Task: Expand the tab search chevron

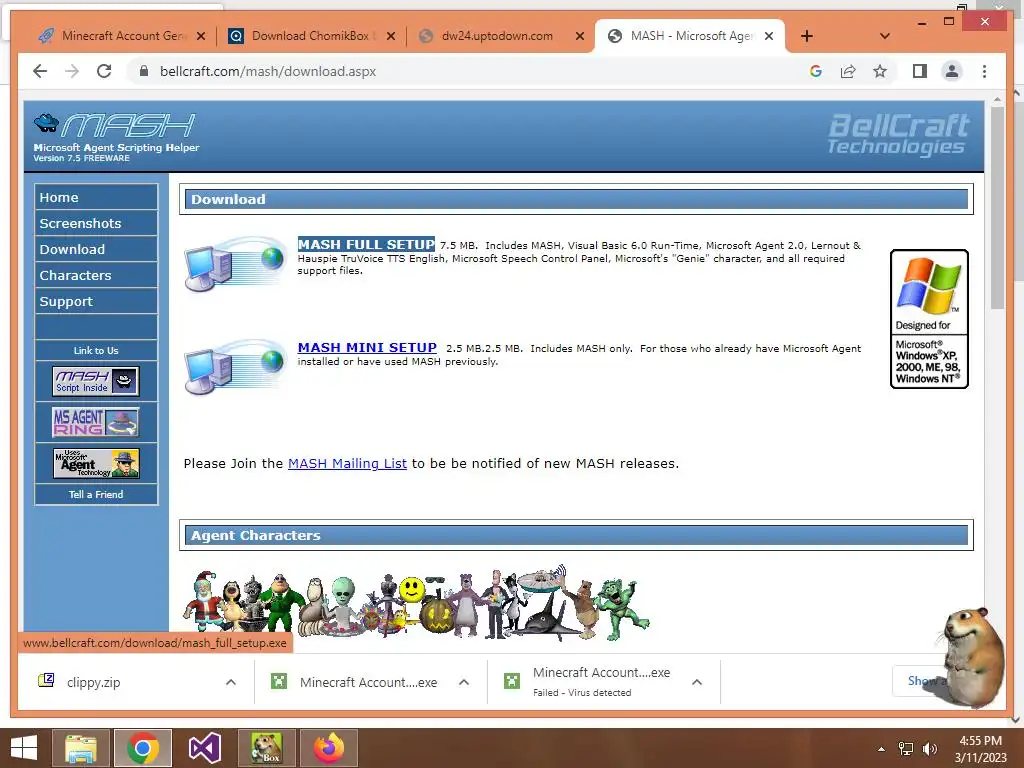Action: coord(884,36)
